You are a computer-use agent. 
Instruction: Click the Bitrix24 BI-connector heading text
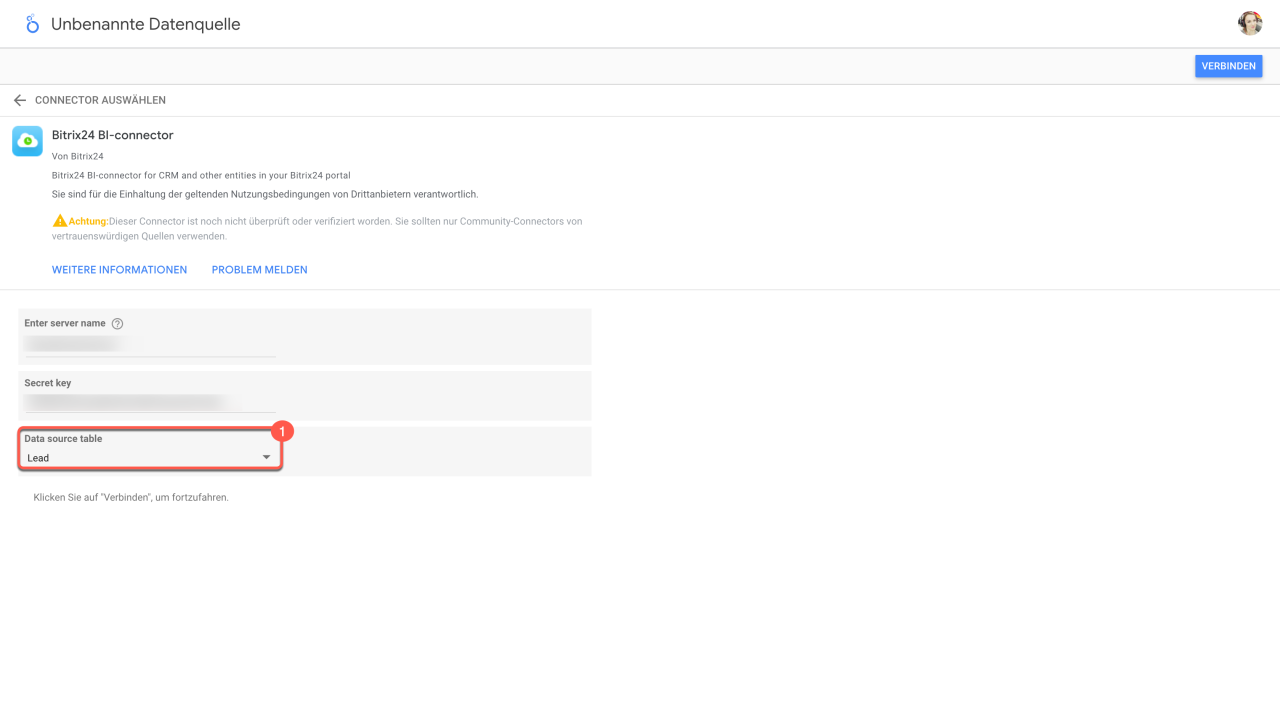(113, 135)
